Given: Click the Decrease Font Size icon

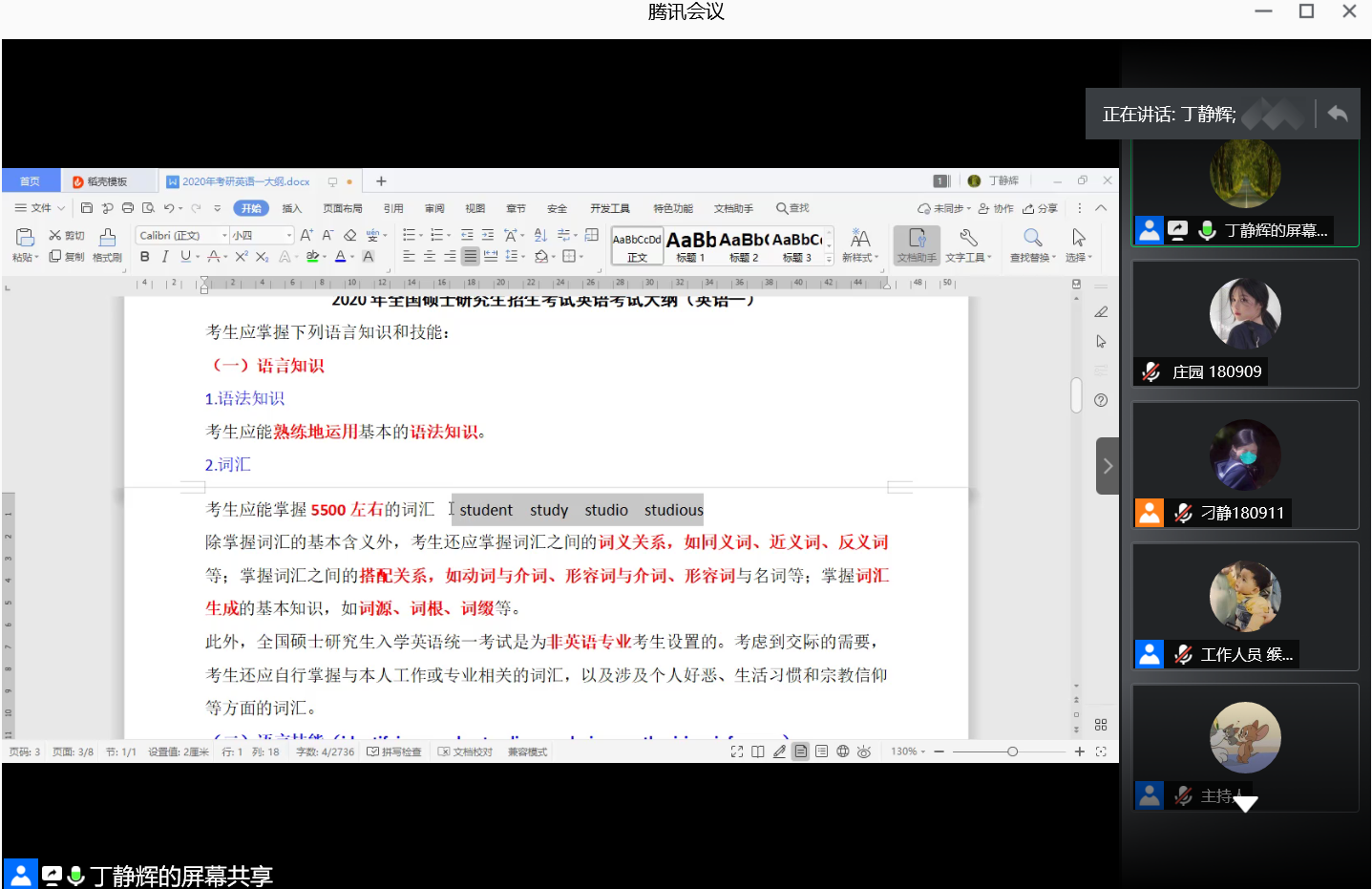Looking at the screenshot, I should 327,235.
